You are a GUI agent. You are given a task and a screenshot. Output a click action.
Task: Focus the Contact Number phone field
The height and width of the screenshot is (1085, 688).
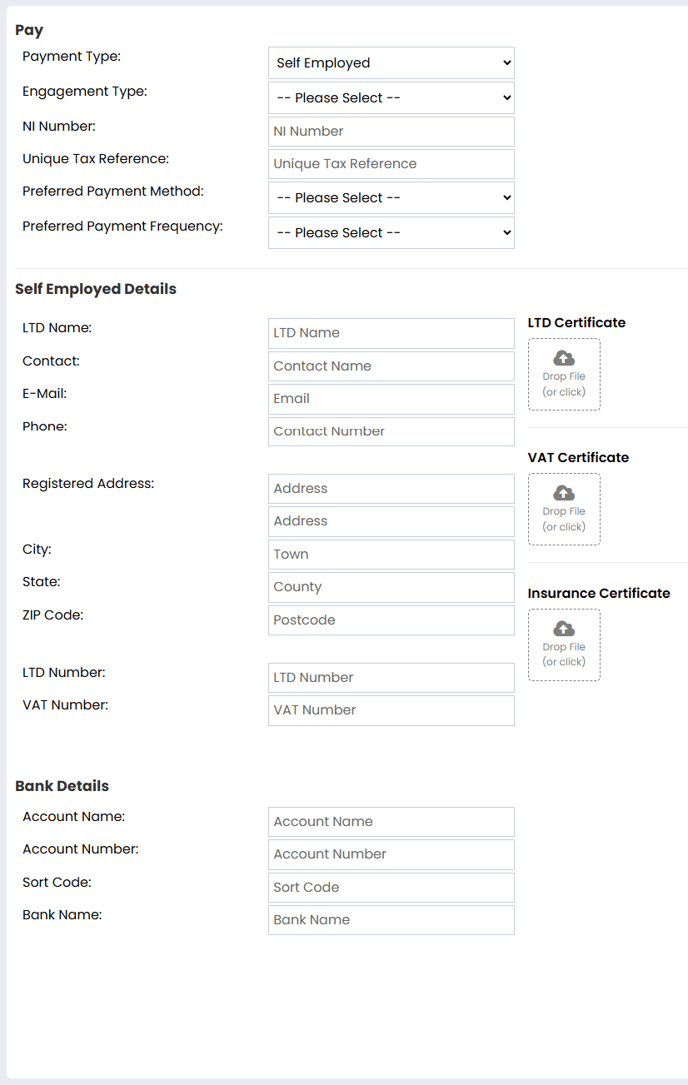click(x=391, y=431)
